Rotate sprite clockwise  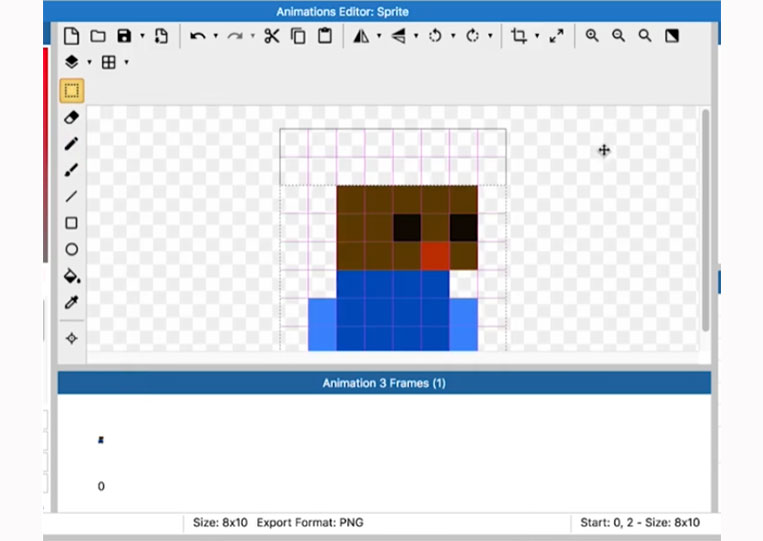click(x=472, y=36)
